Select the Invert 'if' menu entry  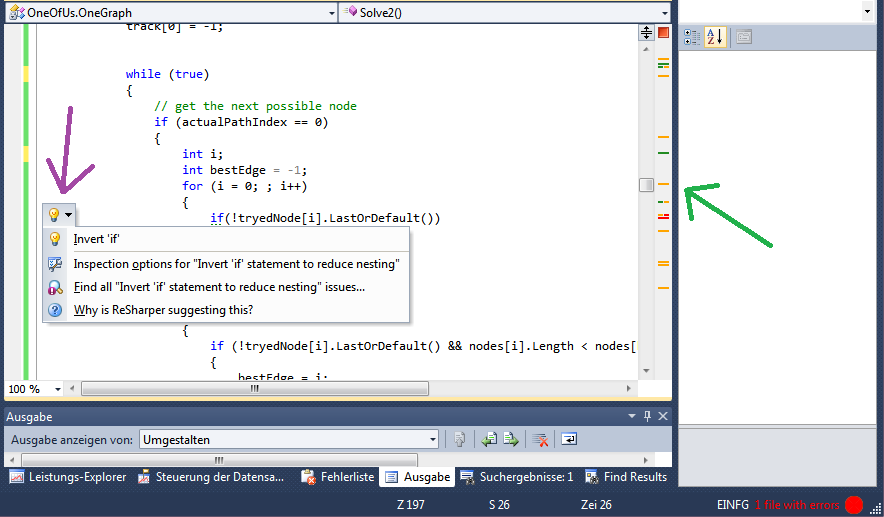pos(97,238)
